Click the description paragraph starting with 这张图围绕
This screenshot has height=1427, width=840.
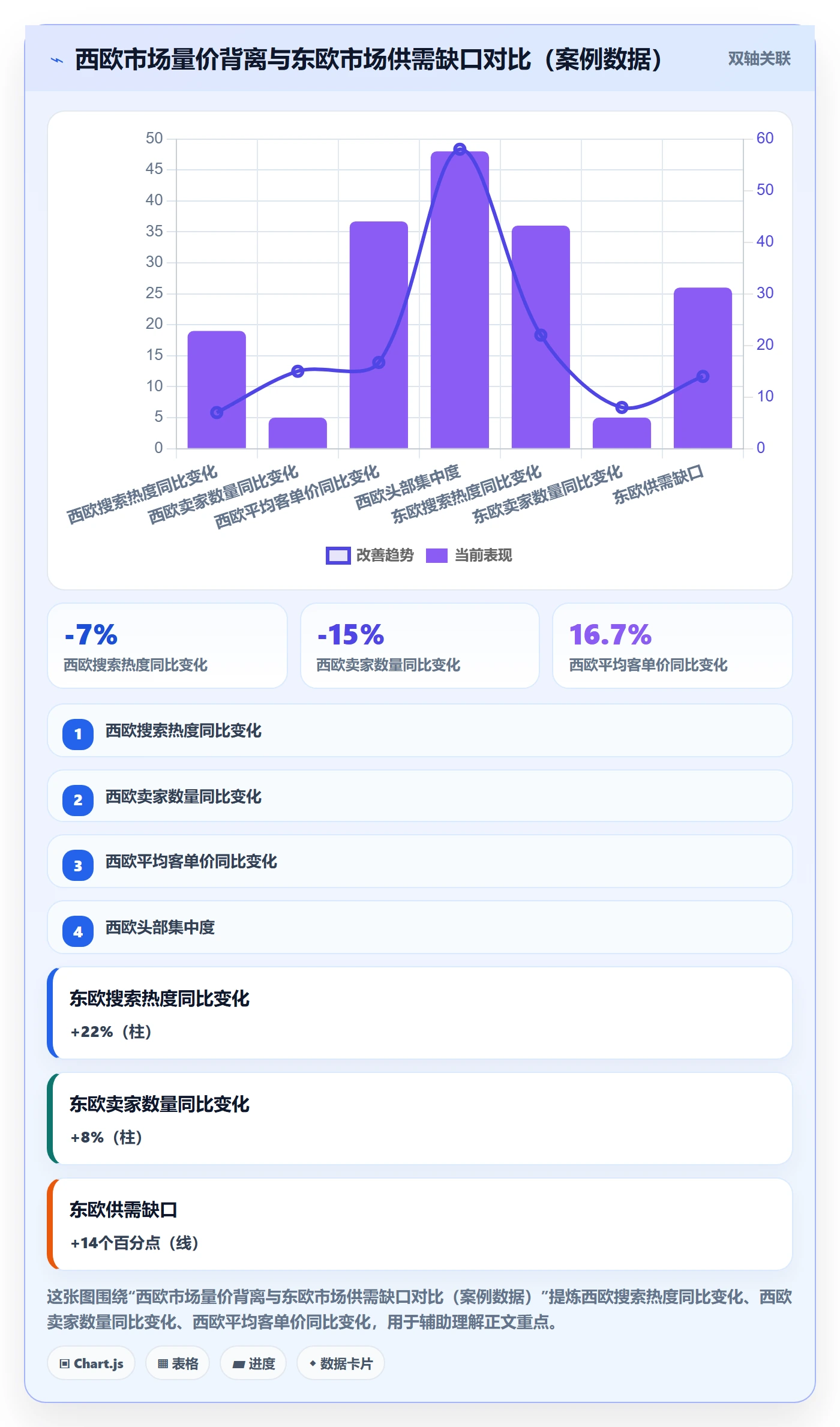click(x=419, y=1309)
